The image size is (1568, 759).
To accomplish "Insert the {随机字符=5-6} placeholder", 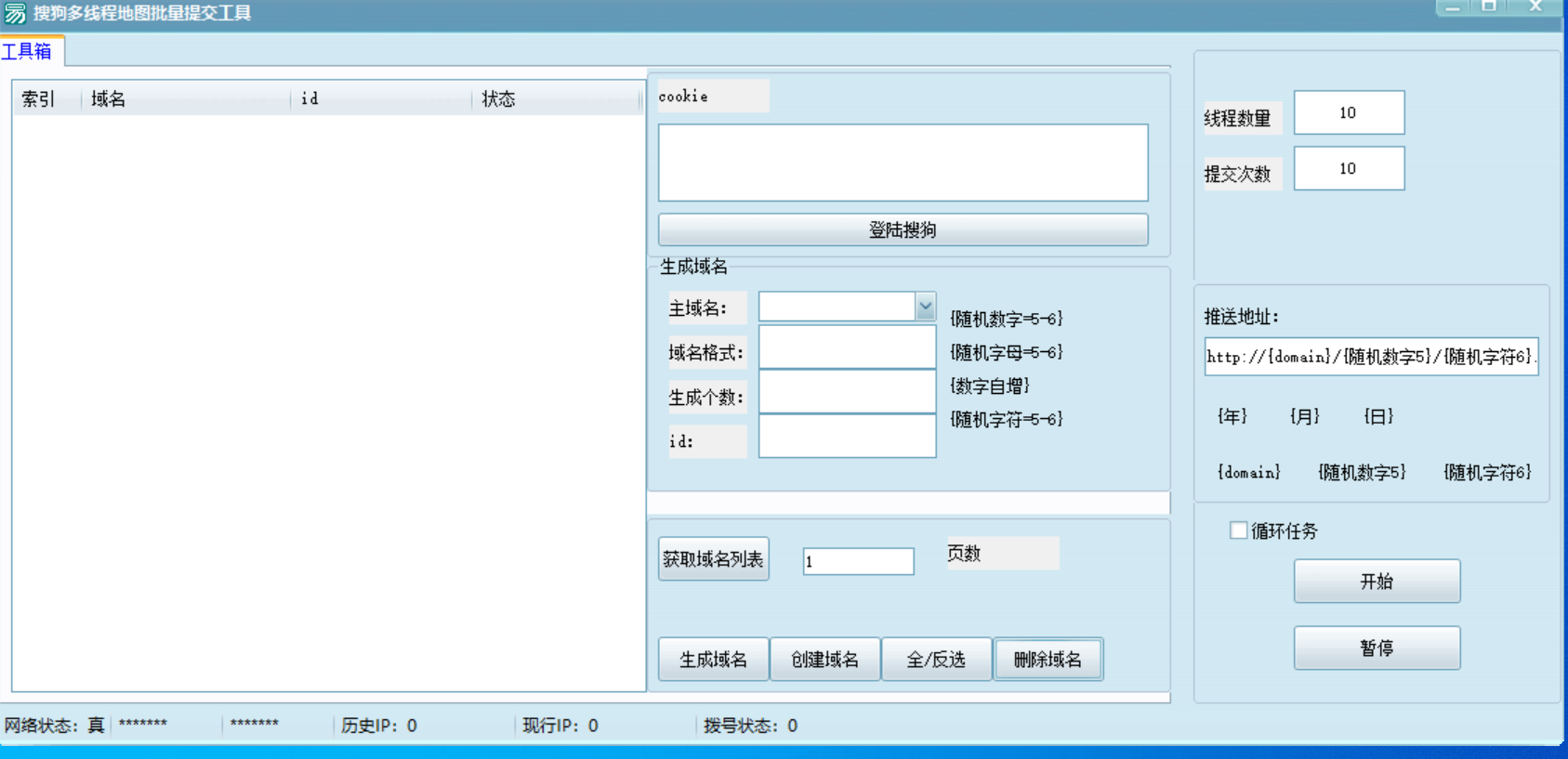I will click(1007, 419).
